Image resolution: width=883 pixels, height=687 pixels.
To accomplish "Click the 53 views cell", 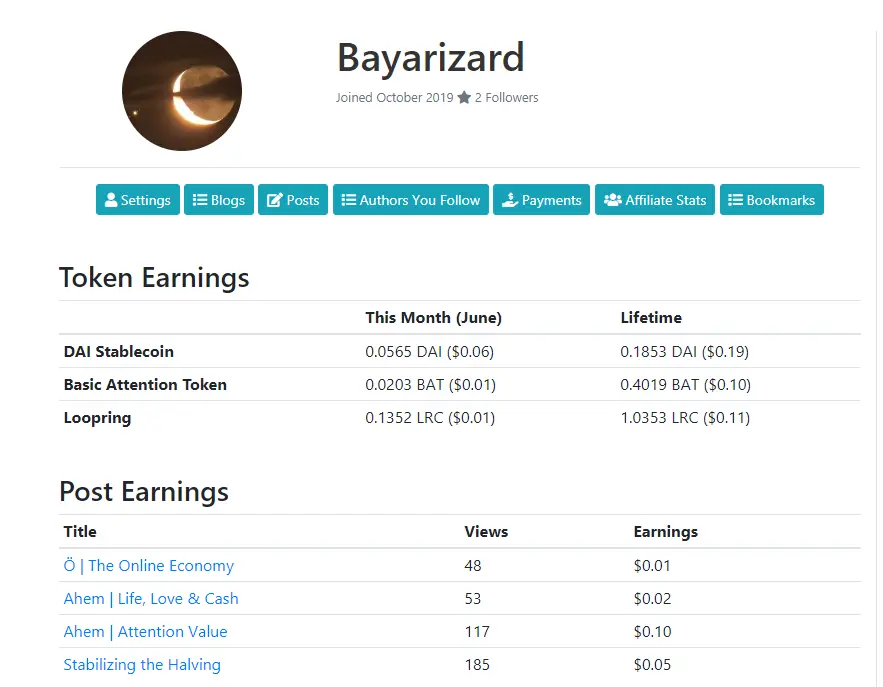I will pyautogui.click(x=473, y=599).
